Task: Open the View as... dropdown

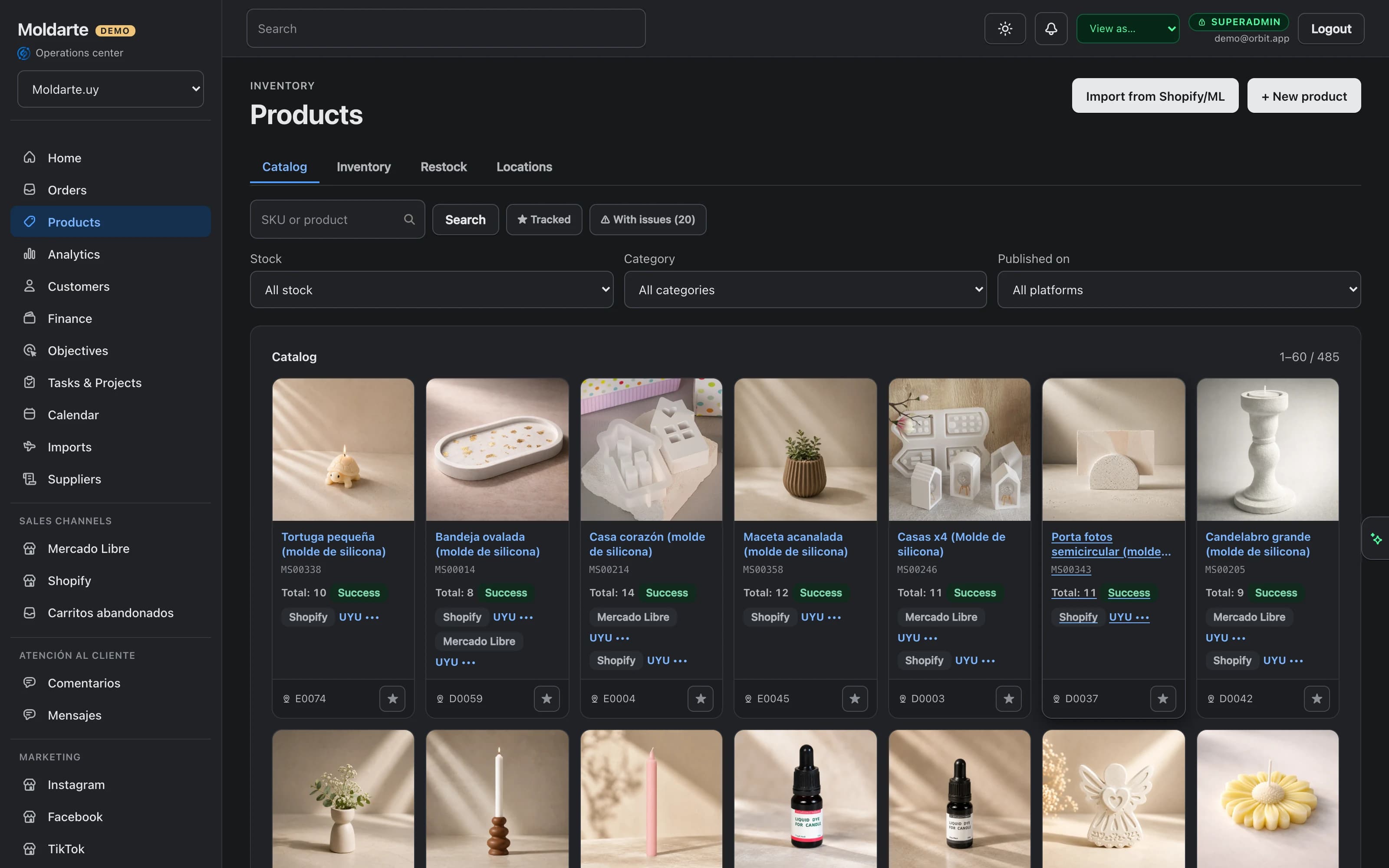Action: pyautogui.click(x=1128, y=29)
